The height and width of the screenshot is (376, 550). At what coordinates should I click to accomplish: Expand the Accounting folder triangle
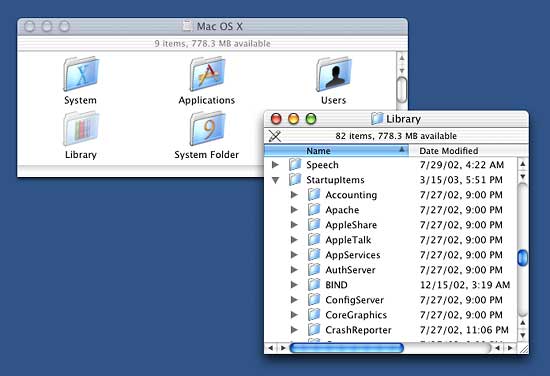point(295,195)
